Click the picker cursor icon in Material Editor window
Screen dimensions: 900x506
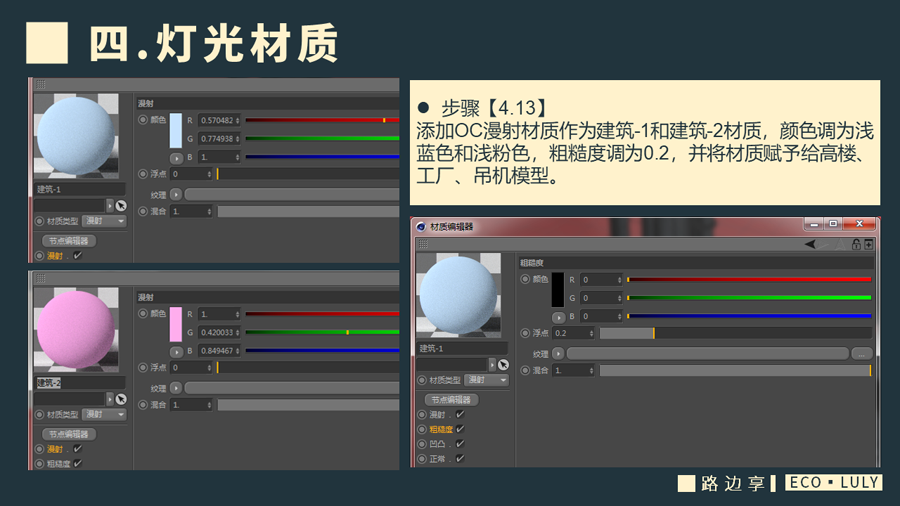pyautogui.click(x=503, y=365)
